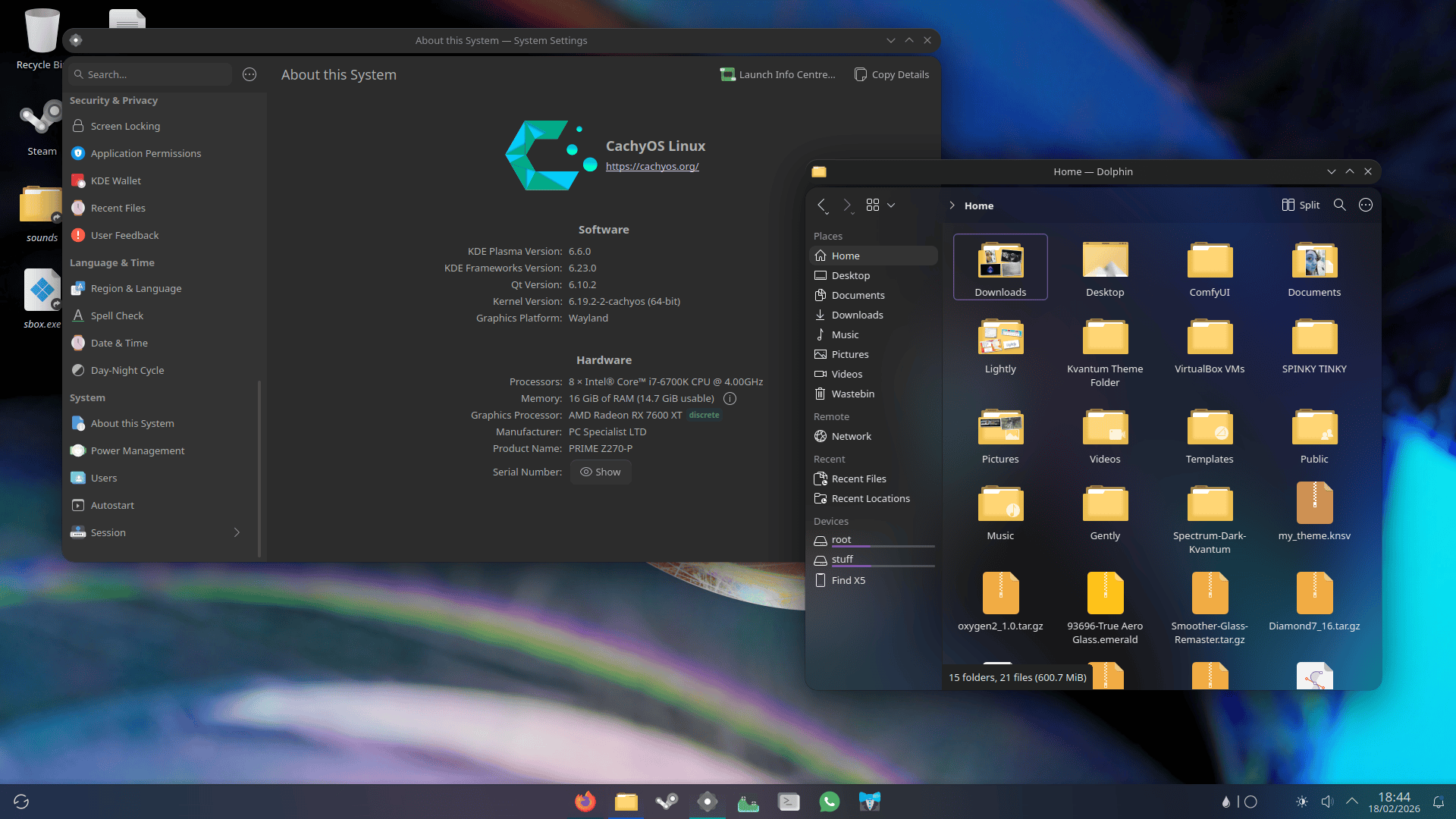Open brightness settings in system tray
This screenshot has height=819, width=1456.
point(1302,802)
